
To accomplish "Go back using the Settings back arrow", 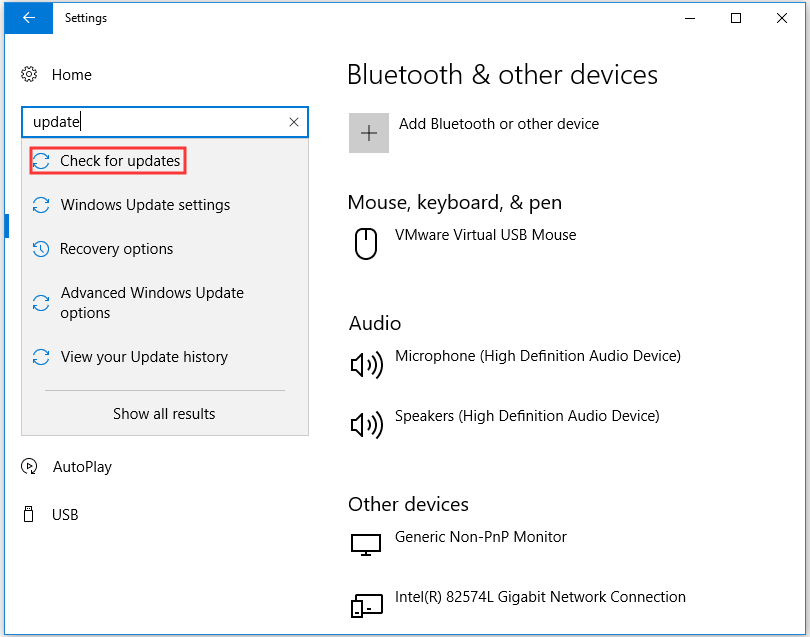I will click(28, 18).
